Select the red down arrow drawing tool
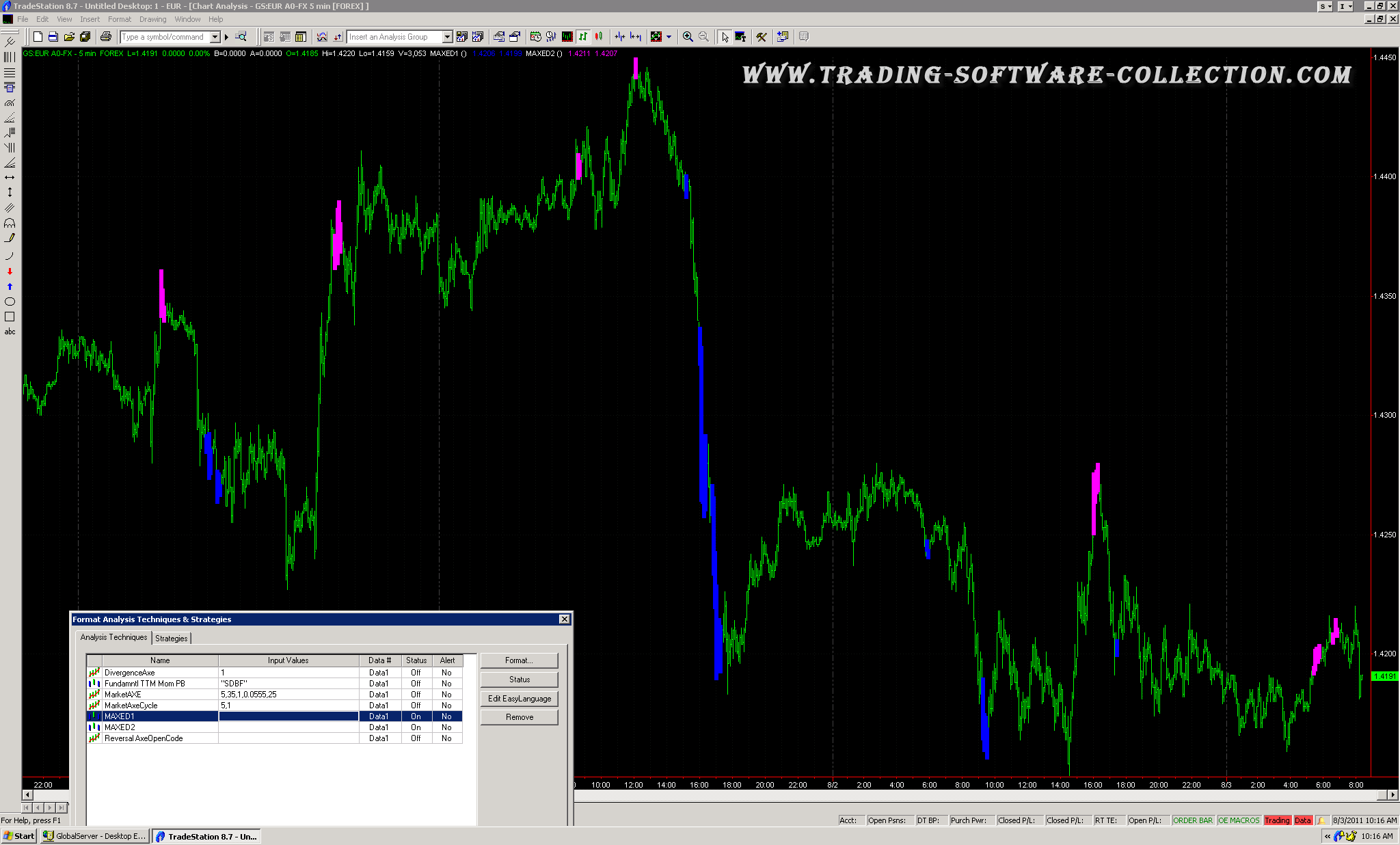Image resolution: width=1400 pixels, height=845 pixels. [x=10, y=271]
